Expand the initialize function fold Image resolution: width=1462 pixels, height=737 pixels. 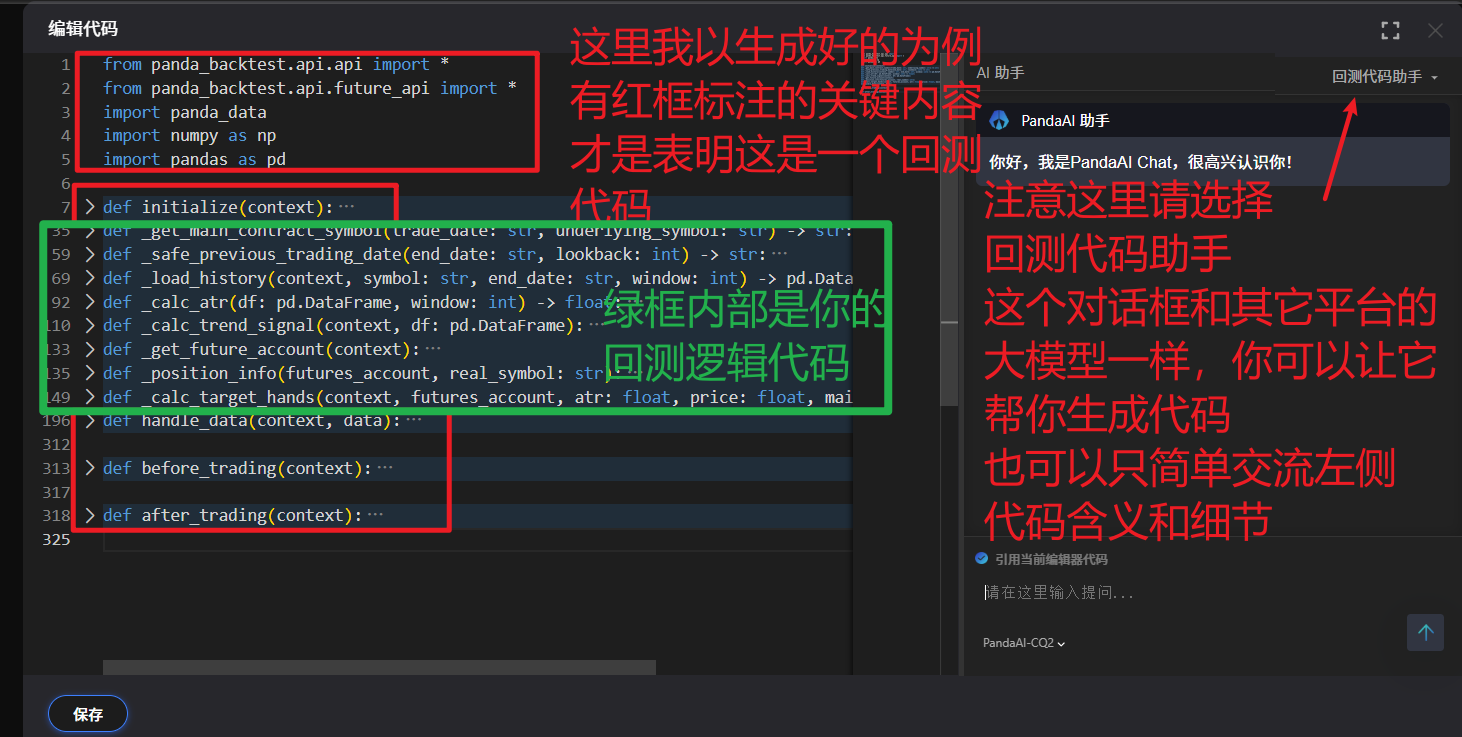point(89,207)
